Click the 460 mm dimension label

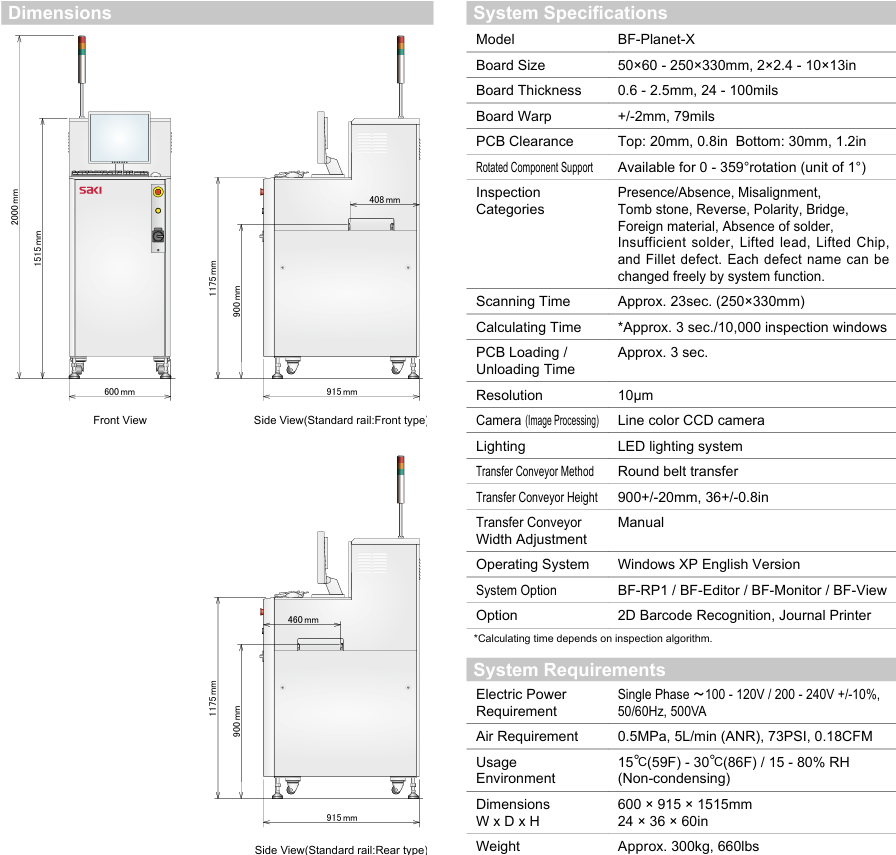(x=303, y=620)
